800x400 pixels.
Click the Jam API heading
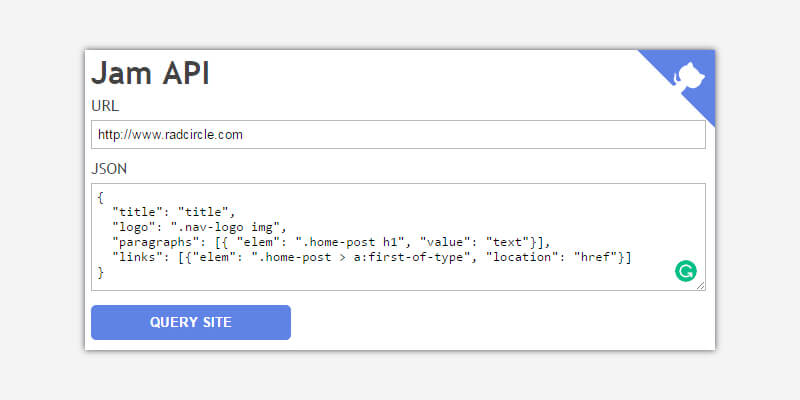[150, 74]
